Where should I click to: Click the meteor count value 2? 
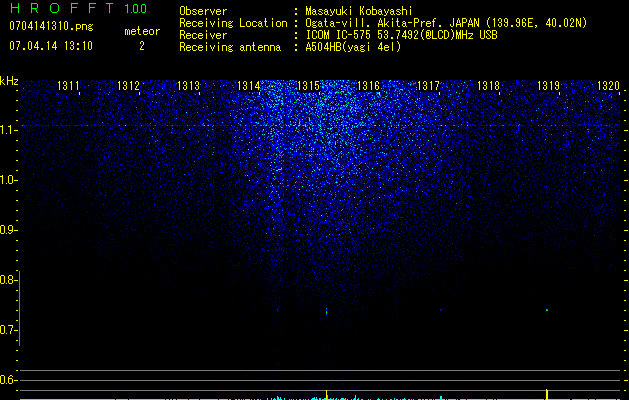click(142, 46)
